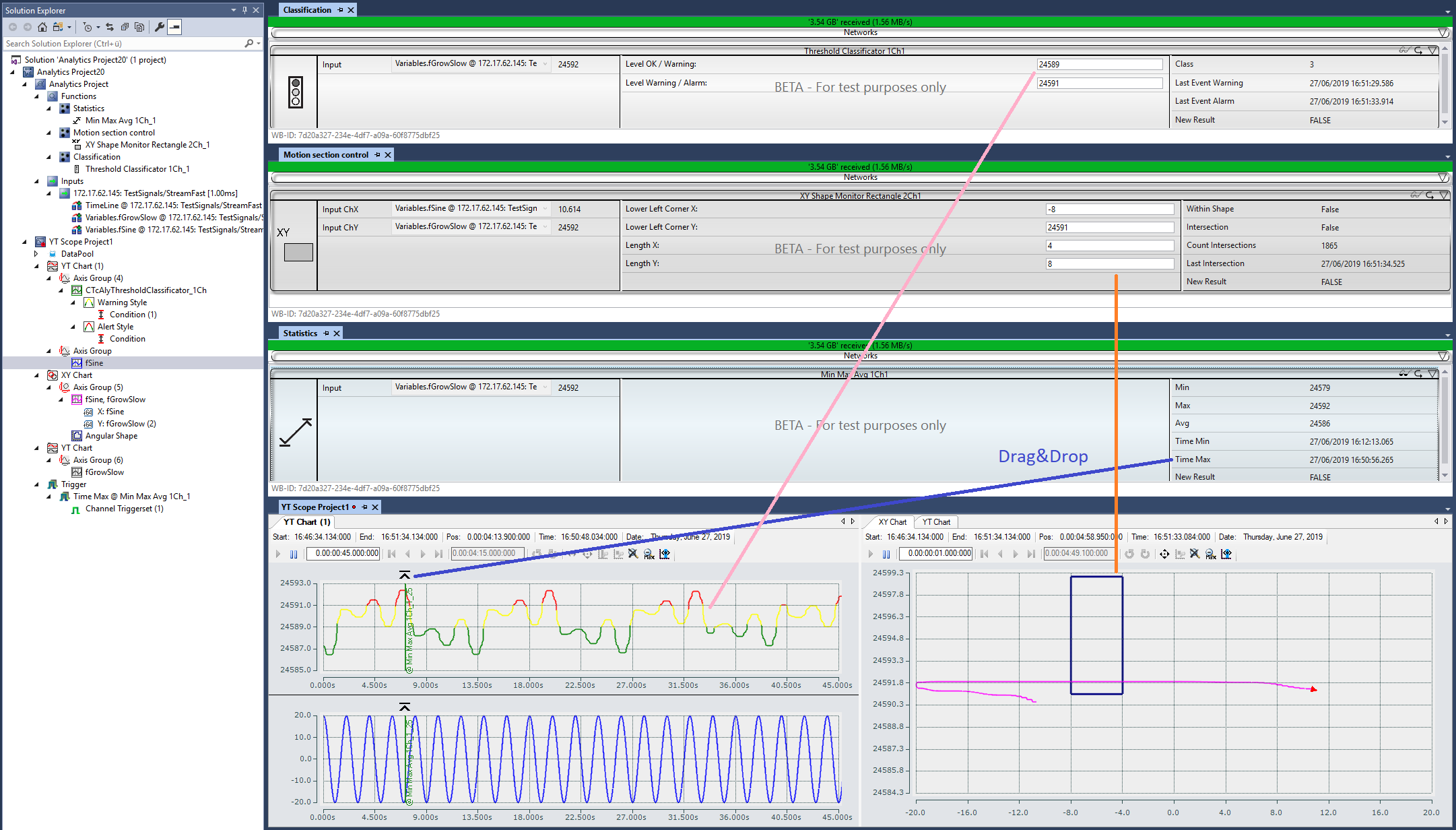This screenshot has width=1456, height=830.
Task: Edit the Level Warning / Alarm field
Action: [1100, 84]
